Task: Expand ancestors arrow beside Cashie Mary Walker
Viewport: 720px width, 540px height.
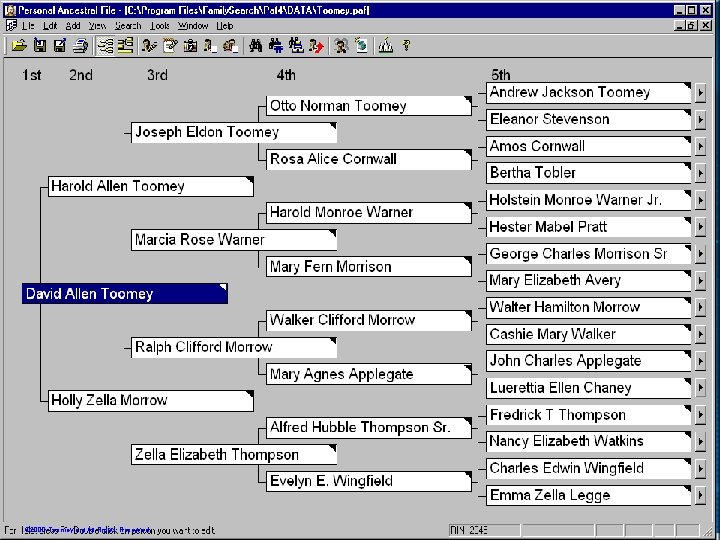Action: pyautogui.click(x=700, y=334)
